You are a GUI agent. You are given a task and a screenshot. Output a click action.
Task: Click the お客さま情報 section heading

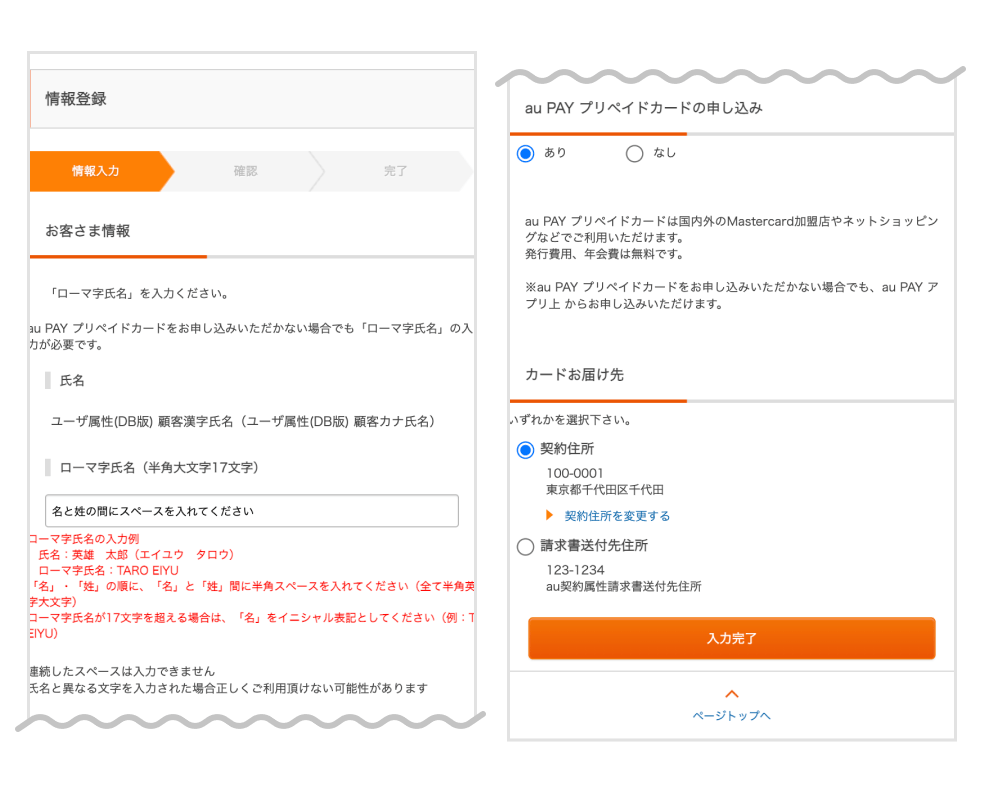click(88, 231)
